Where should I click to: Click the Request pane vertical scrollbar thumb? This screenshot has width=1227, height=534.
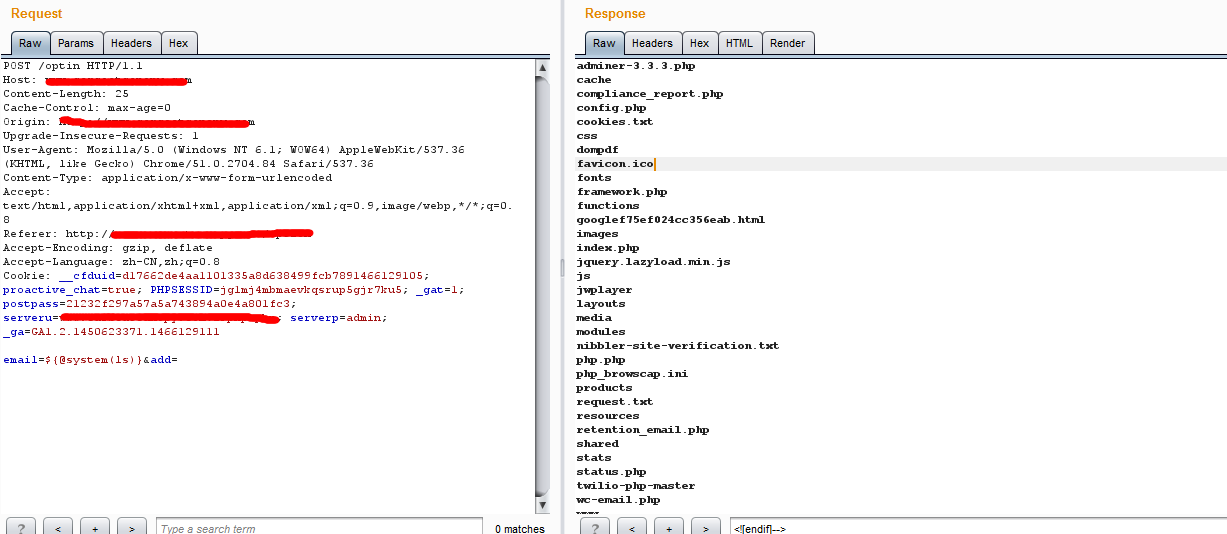(543, 285)
